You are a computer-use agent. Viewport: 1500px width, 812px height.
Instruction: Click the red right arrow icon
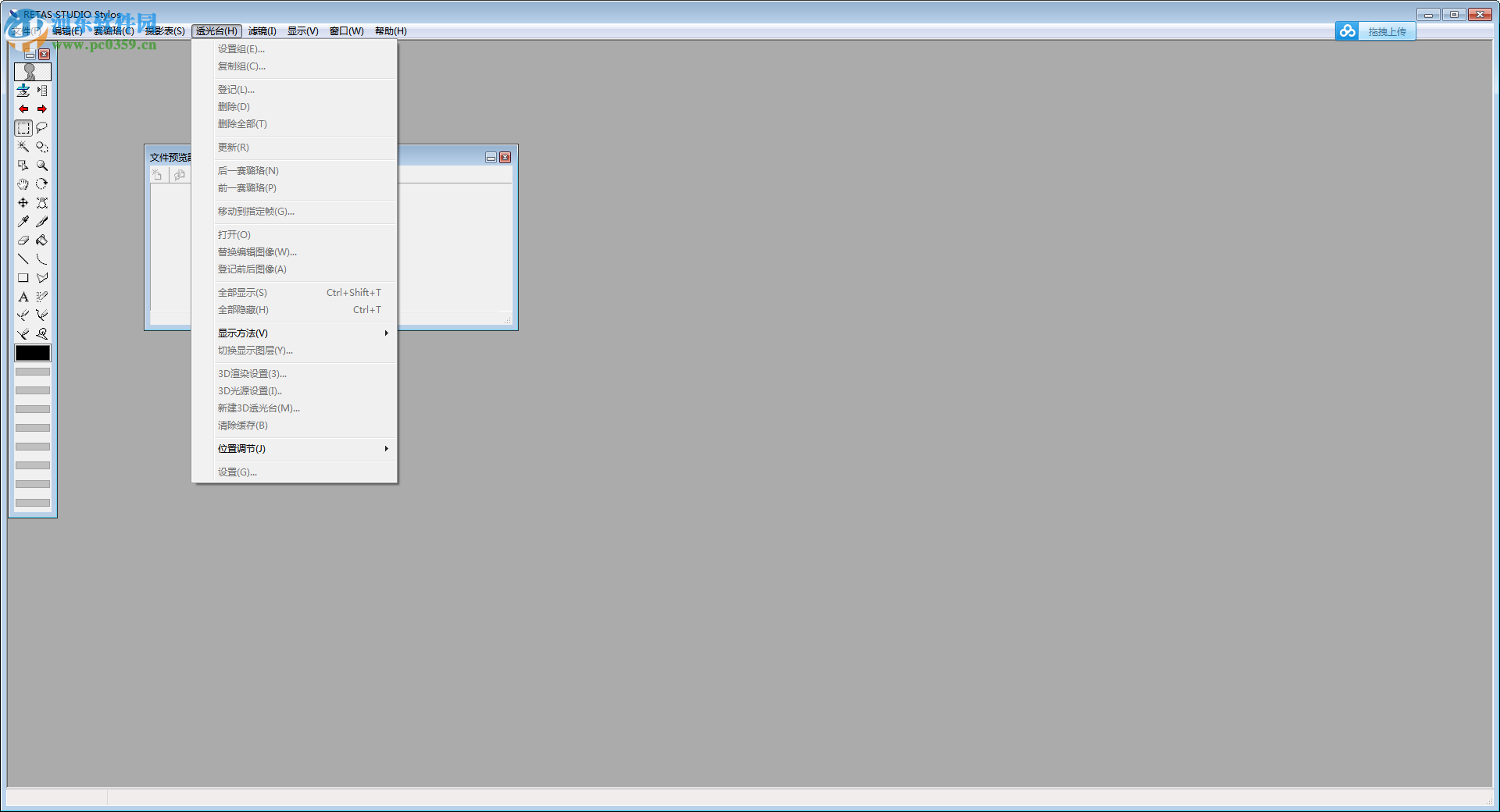[x=42, y=109]
